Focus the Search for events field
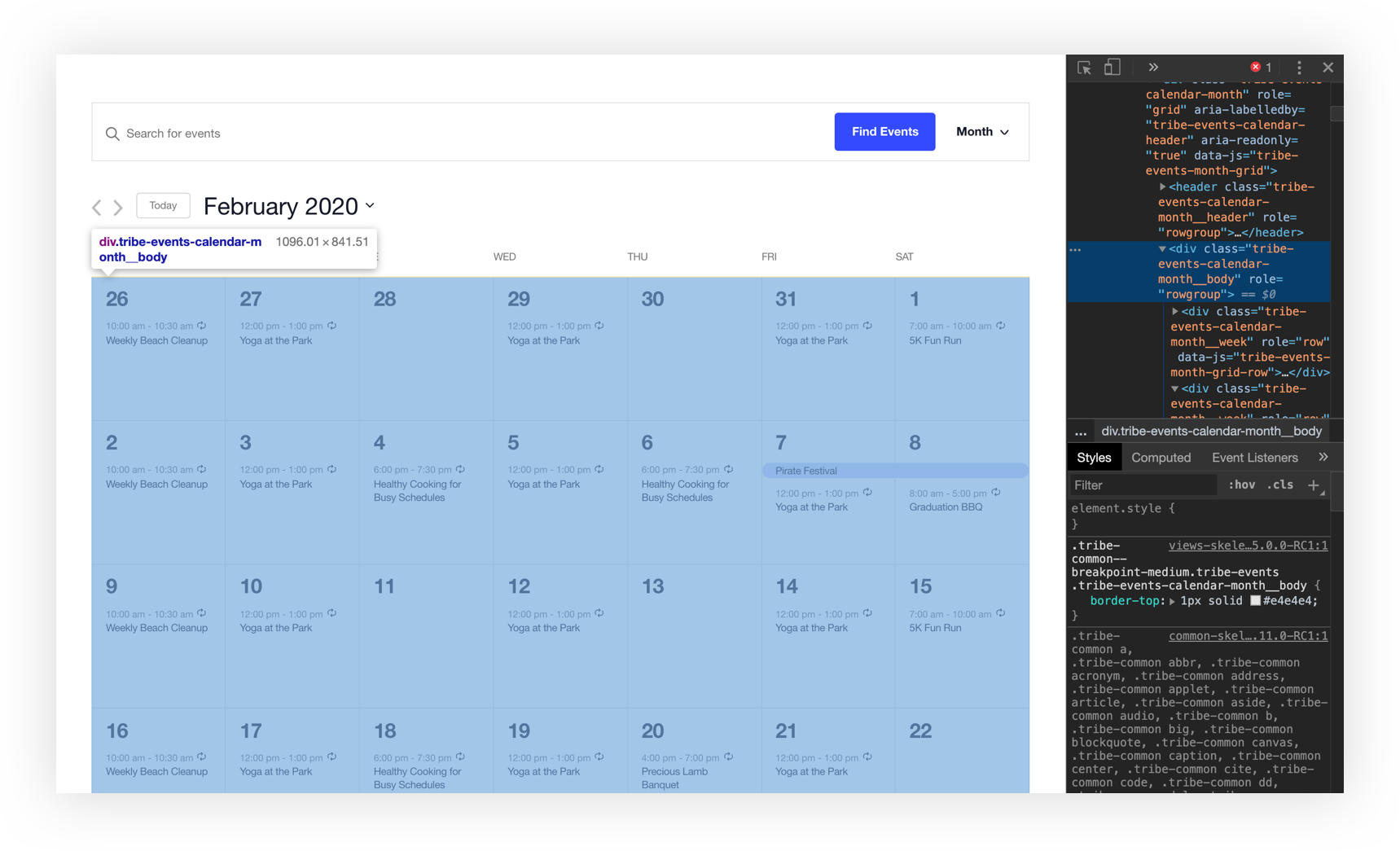This screenshot has height=851, width=1400. point(464,134)
